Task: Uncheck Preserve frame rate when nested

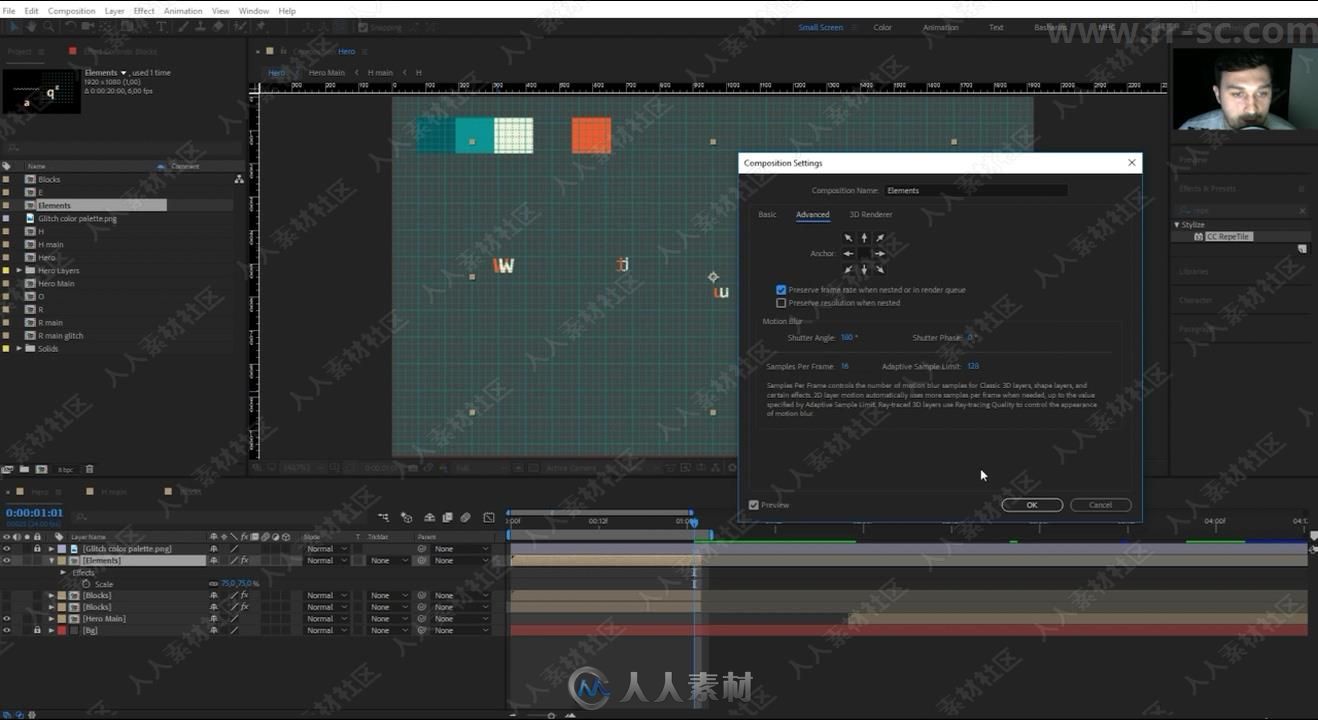Action: click(x=781, y=290)
